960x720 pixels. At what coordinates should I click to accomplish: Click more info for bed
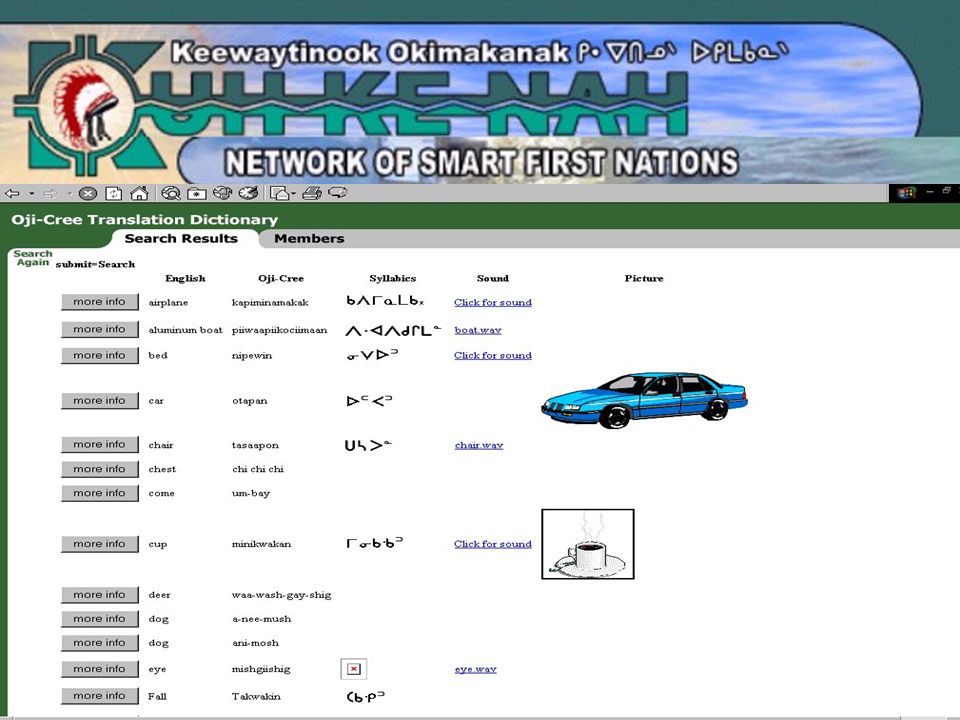point(99,356)
